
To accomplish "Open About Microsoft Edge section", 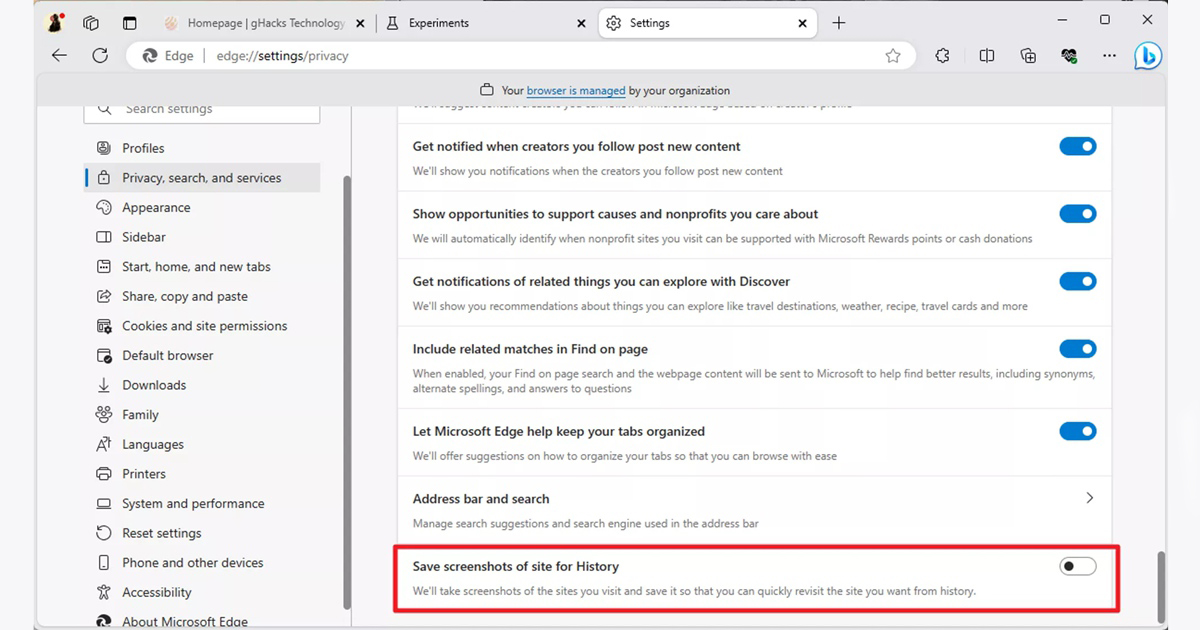I will 202,621.
